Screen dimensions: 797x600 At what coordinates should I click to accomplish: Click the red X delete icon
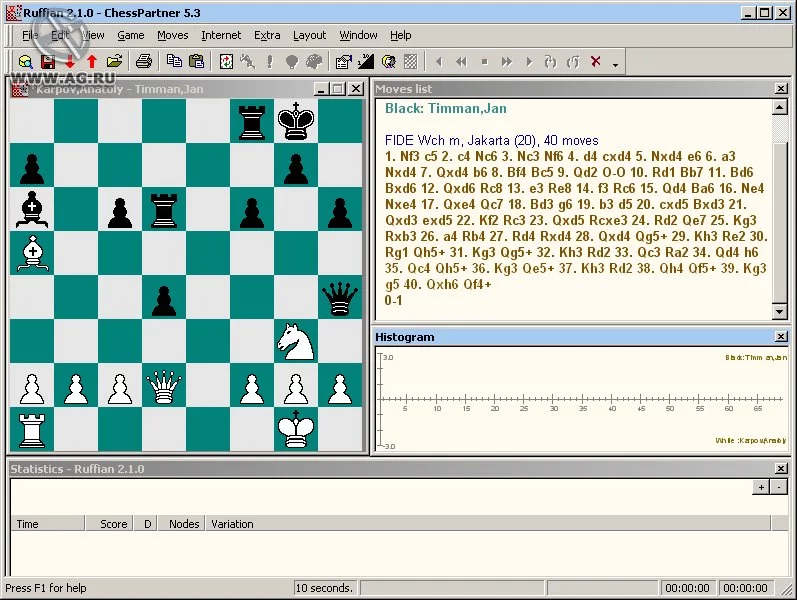[596, 62]
